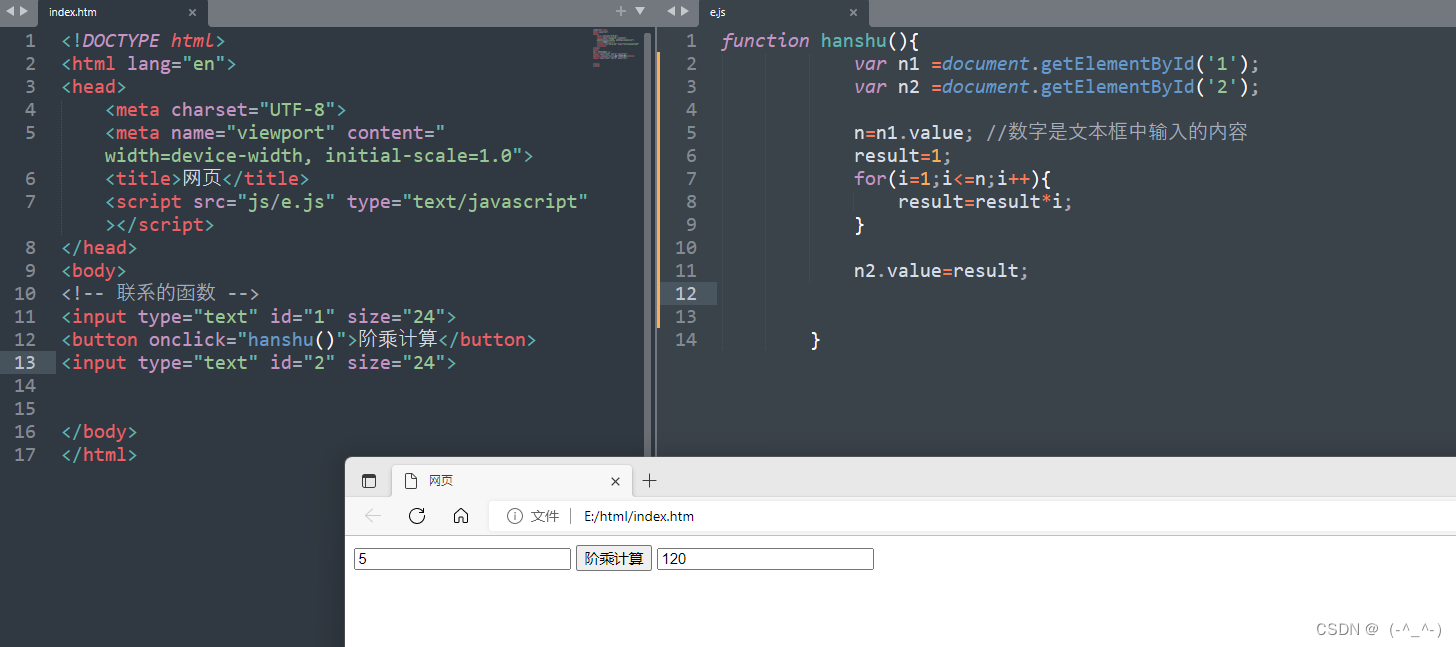1456x647 pixels.
Task: Open a new browser tab with plus icon
Action: 650,481
